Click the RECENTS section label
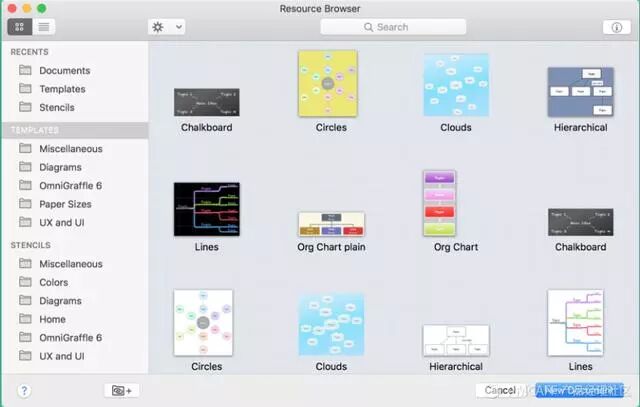This screenshot has width=640, height=407. [29, 52]
